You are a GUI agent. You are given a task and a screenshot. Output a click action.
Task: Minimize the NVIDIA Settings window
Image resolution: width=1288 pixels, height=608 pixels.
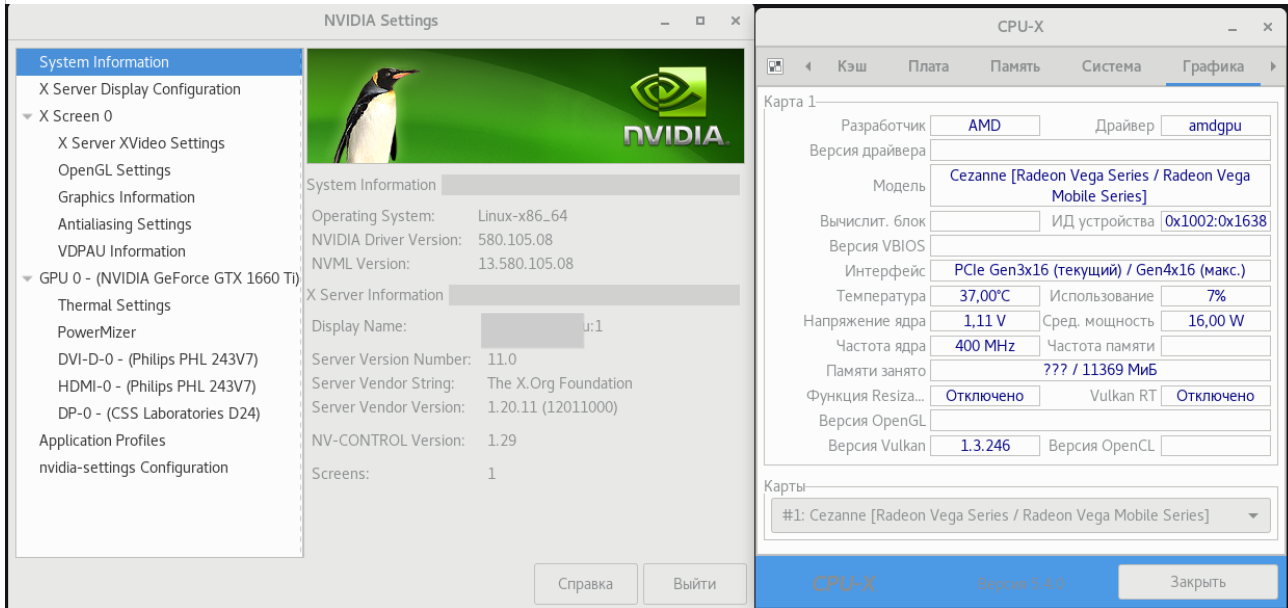pyautogui.click(x=665, y=20)
